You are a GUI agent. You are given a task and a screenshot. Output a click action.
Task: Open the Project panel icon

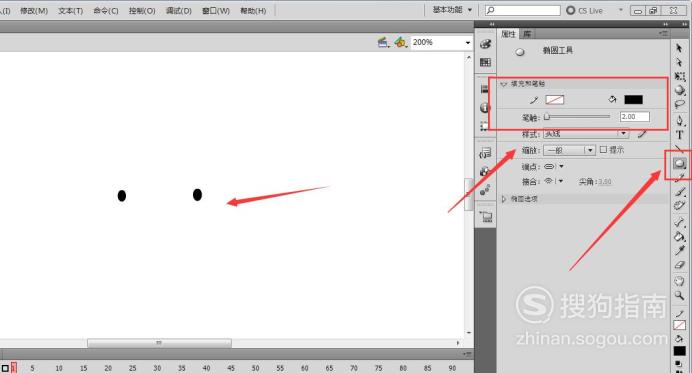(x=485, y=216)
